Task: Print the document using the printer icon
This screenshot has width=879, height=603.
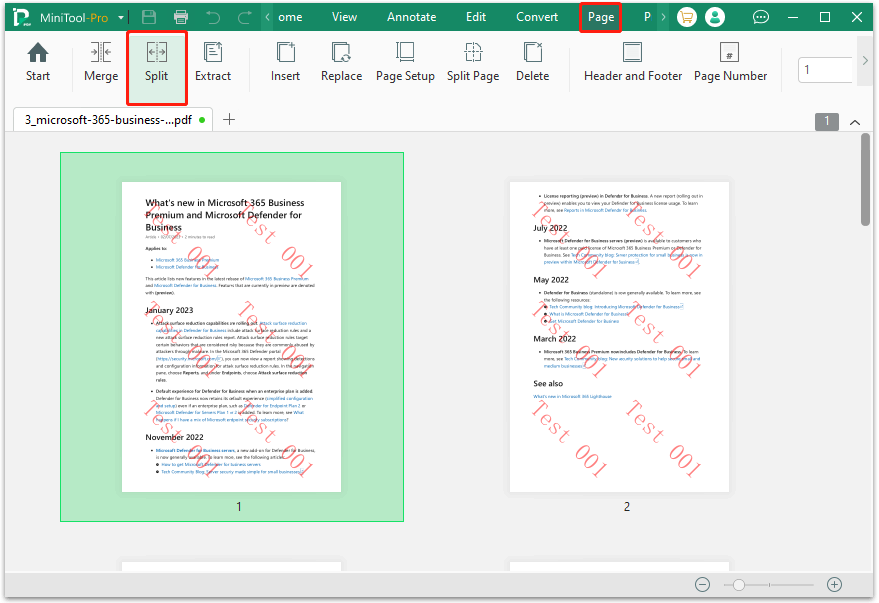Action: 181,17
